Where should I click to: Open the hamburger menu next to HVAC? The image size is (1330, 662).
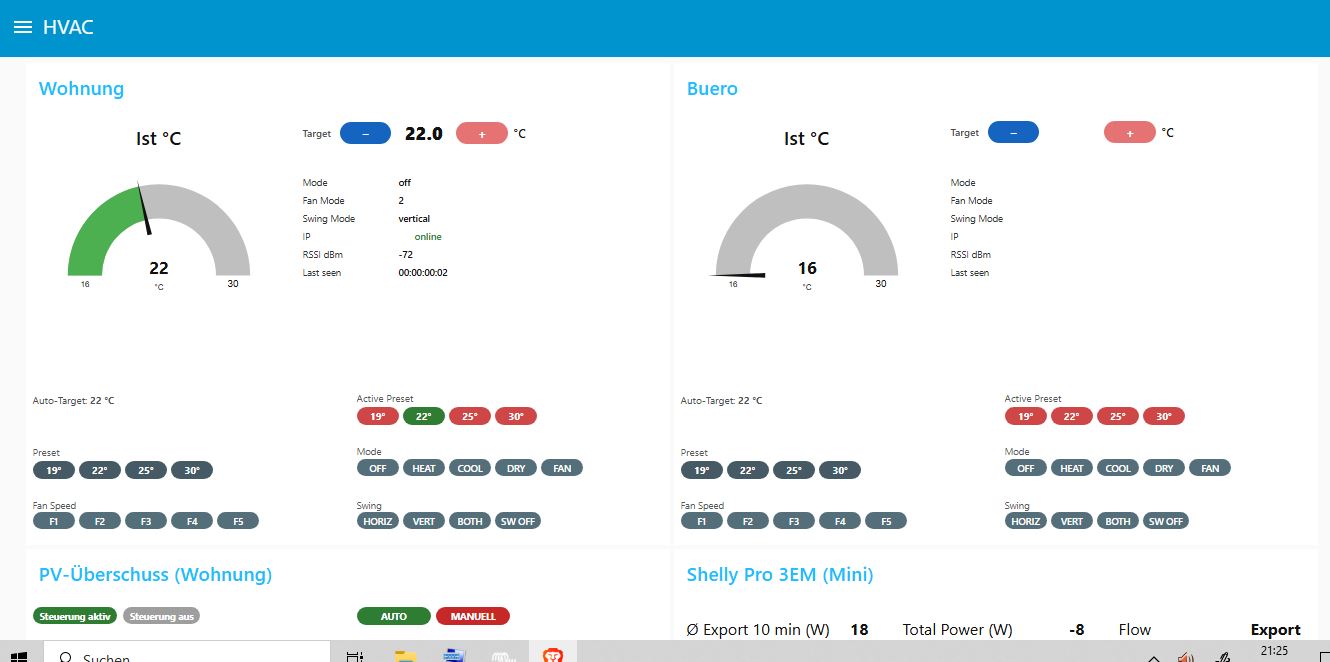click(22, 27)
